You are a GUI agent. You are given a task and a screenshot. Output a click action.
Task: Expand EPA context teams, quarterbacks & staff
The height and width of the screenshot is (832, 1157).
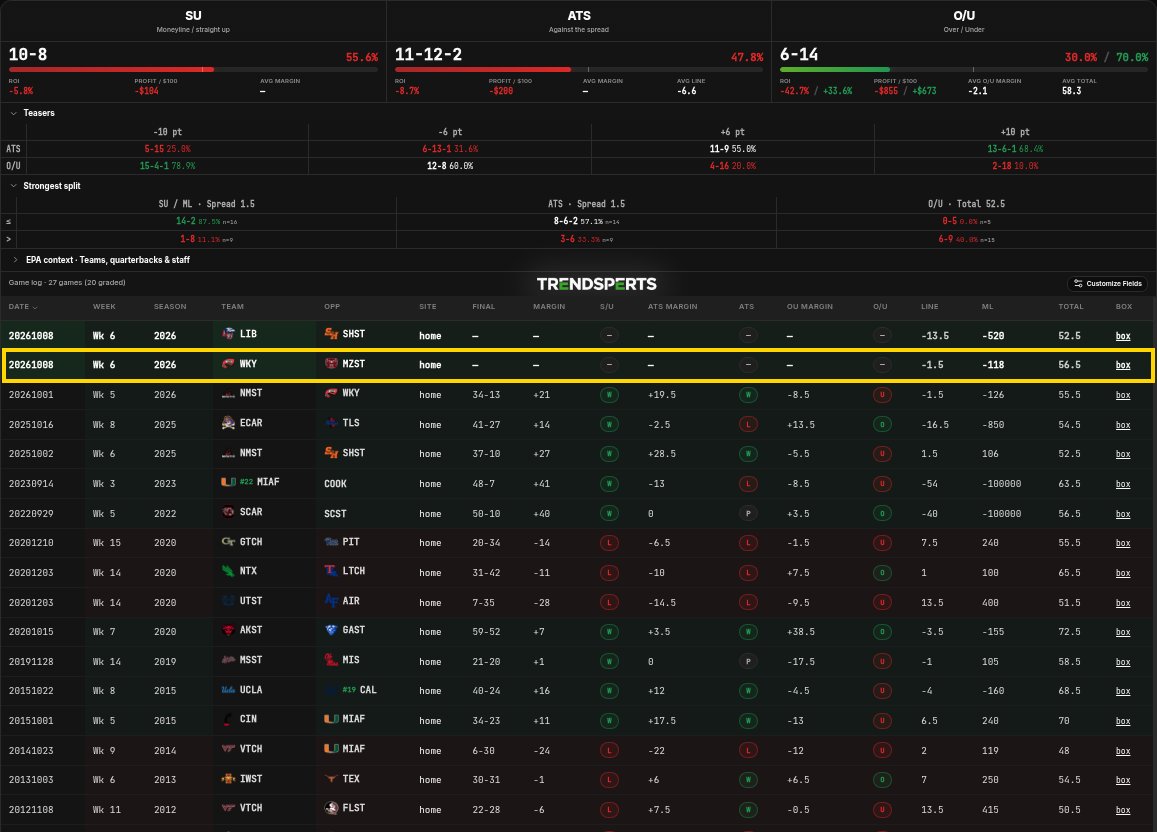pos(15,260)
